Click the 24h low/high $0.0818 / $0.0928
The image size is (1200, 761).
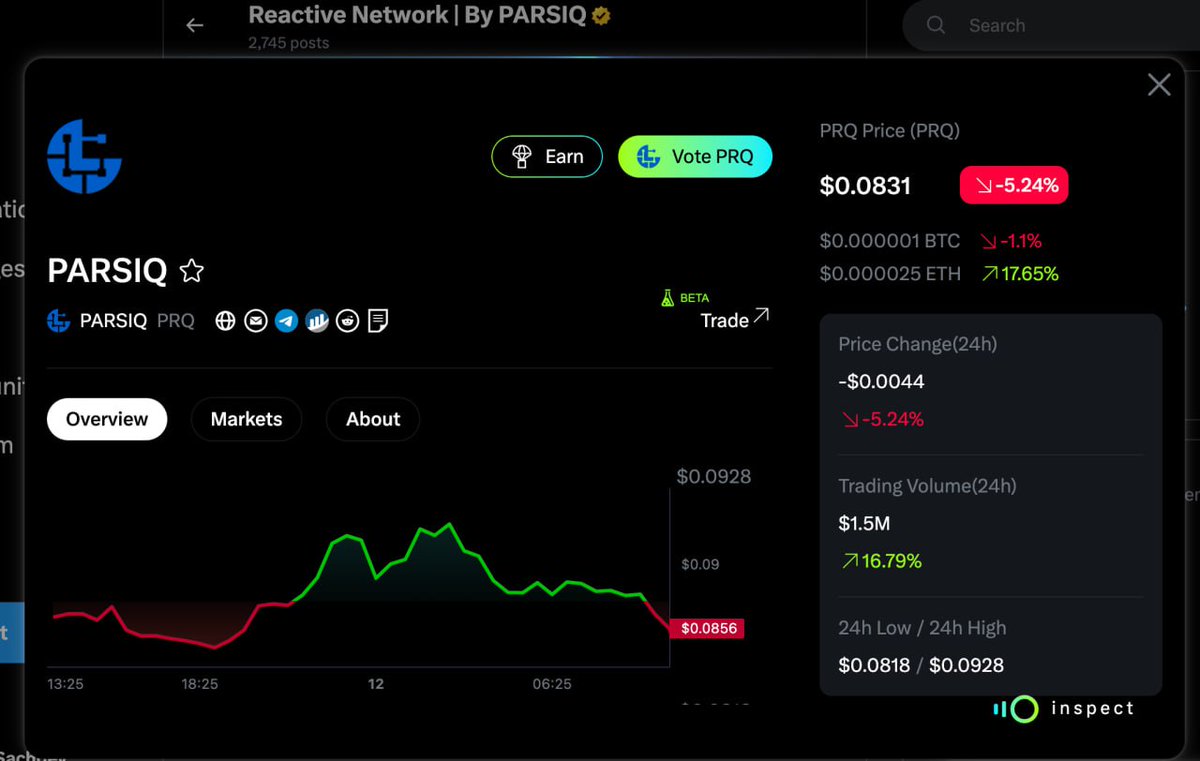[921, 665]
